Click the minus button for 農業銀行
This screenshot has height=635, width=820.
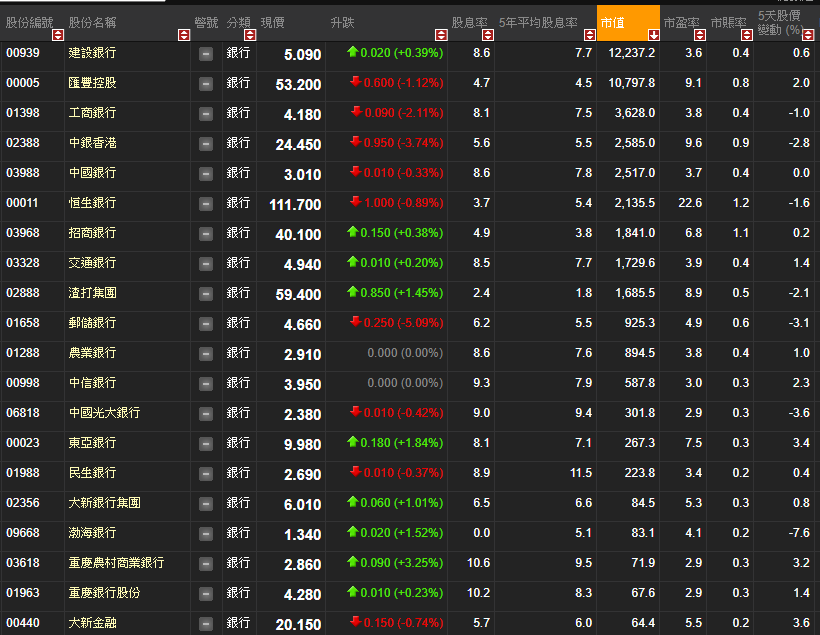tap(206, 354)
